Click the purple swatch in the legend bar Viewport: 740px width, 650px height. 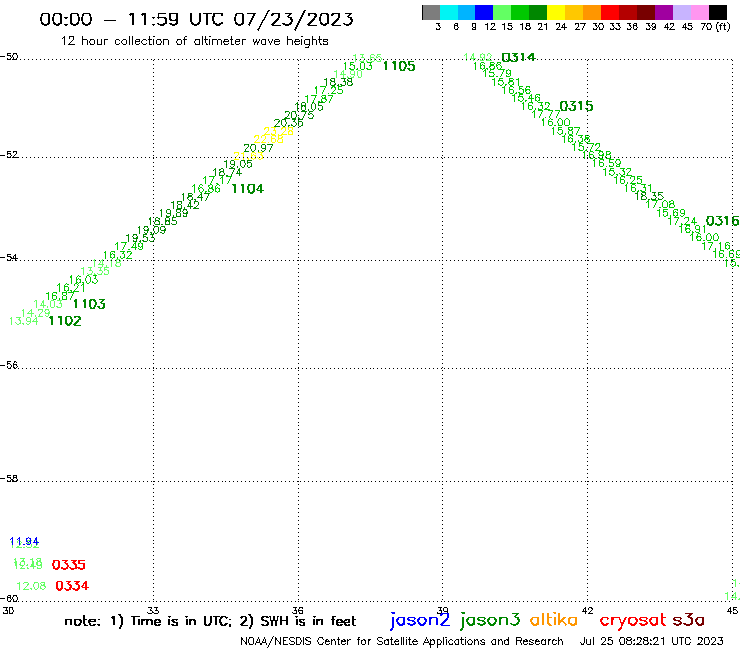[664, 12]
